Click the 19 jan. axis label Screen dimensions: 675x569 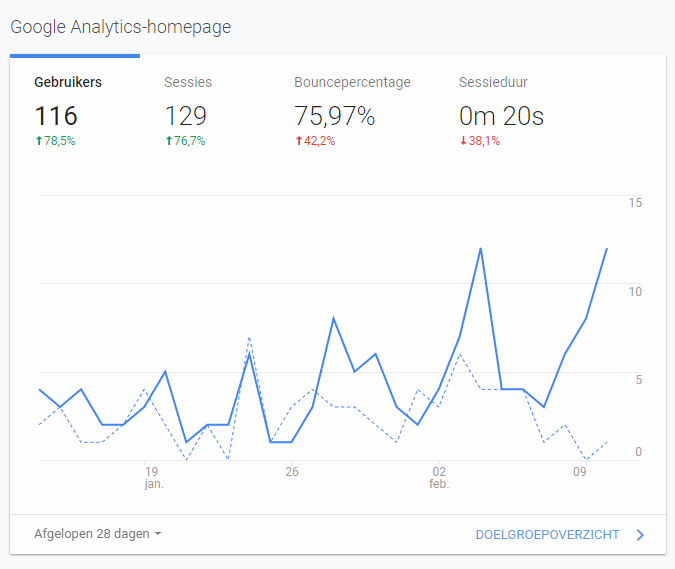(x=153, y=477)
